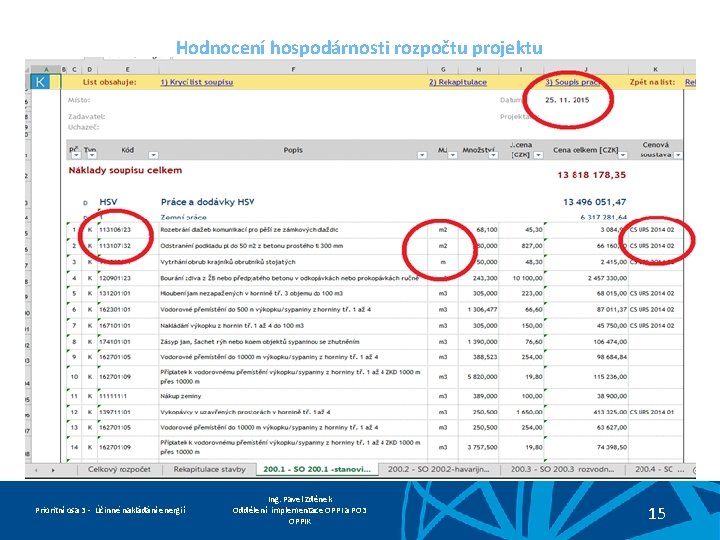Open the '200.3 - SO 200.3 rozvodn...' sheet tab
The width and height of the screenshot is (720, 540).
point(562,469)
